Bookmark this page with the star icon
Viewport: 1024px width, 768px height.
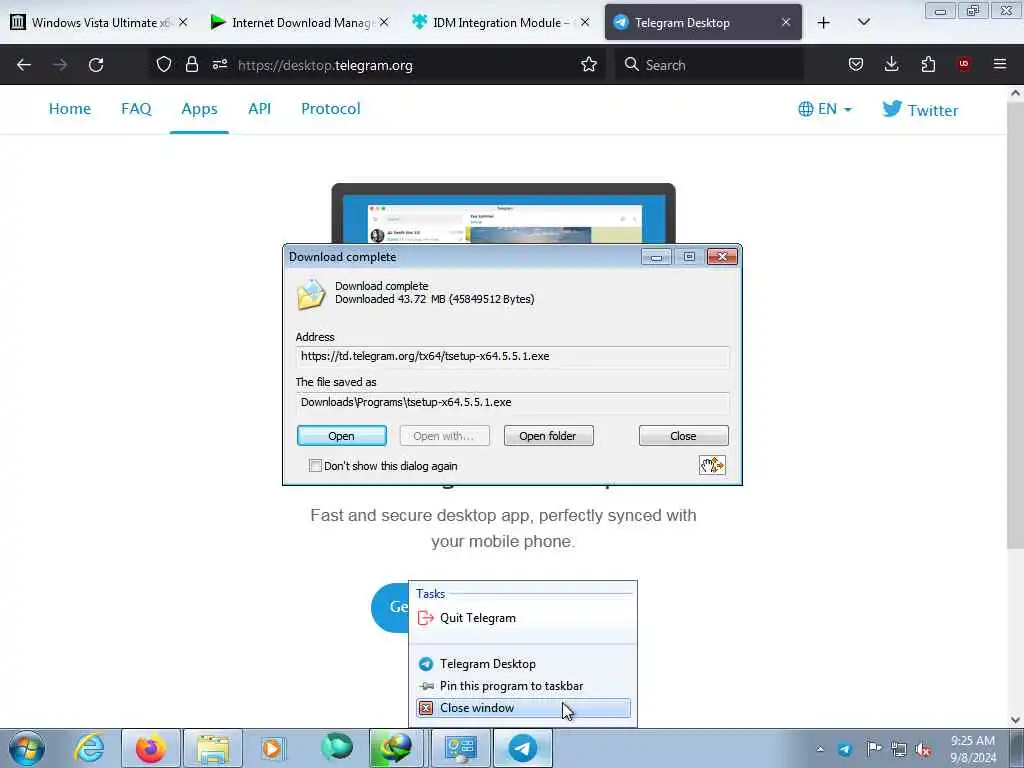click(x=589, y=65)
